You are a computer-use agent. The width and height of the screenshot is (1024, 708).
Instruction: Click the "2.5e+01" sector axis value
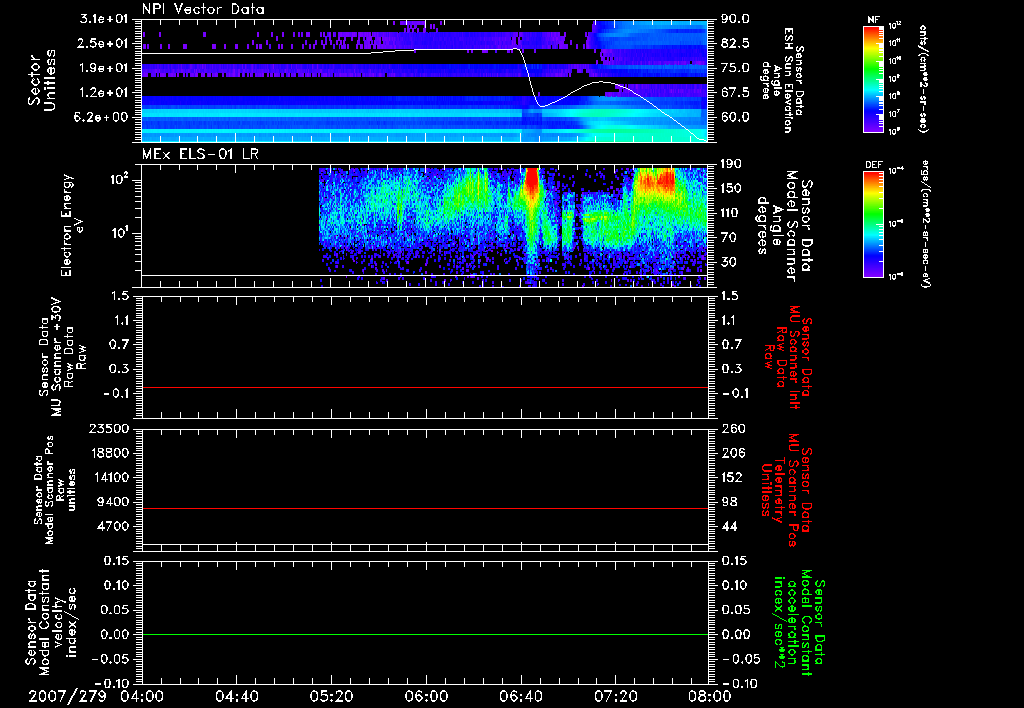[104, 43]
